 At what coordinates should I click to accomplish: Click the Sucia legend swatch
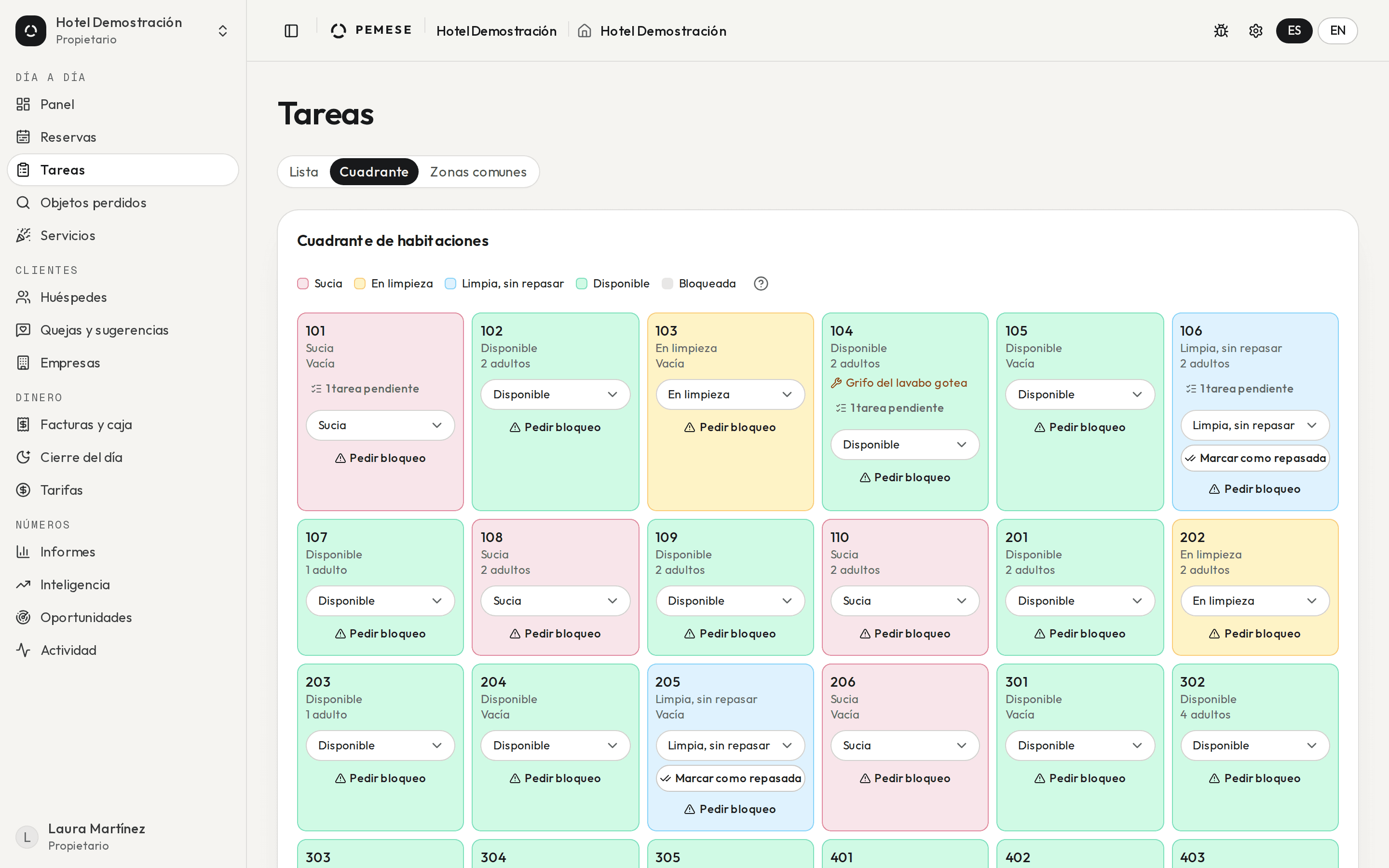point(302,284)
